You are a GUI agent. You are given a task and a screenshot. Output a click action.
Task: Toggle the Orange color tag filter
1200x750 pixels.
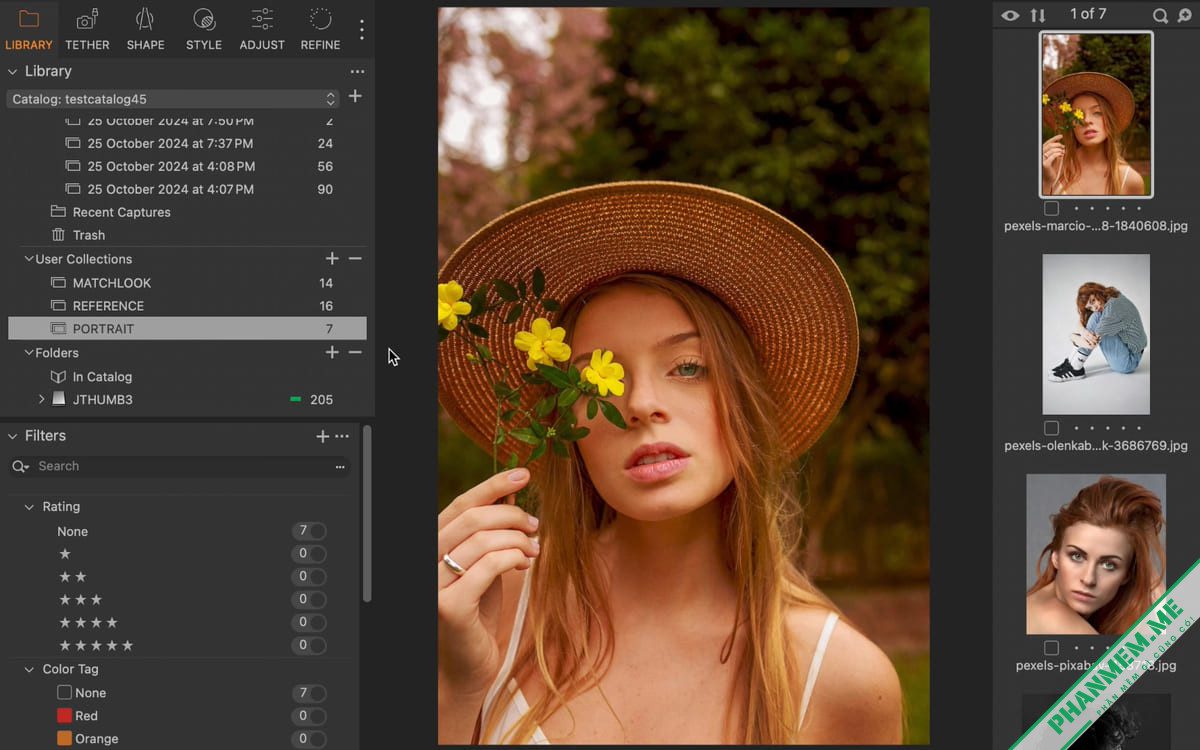(x=310, y=739)
